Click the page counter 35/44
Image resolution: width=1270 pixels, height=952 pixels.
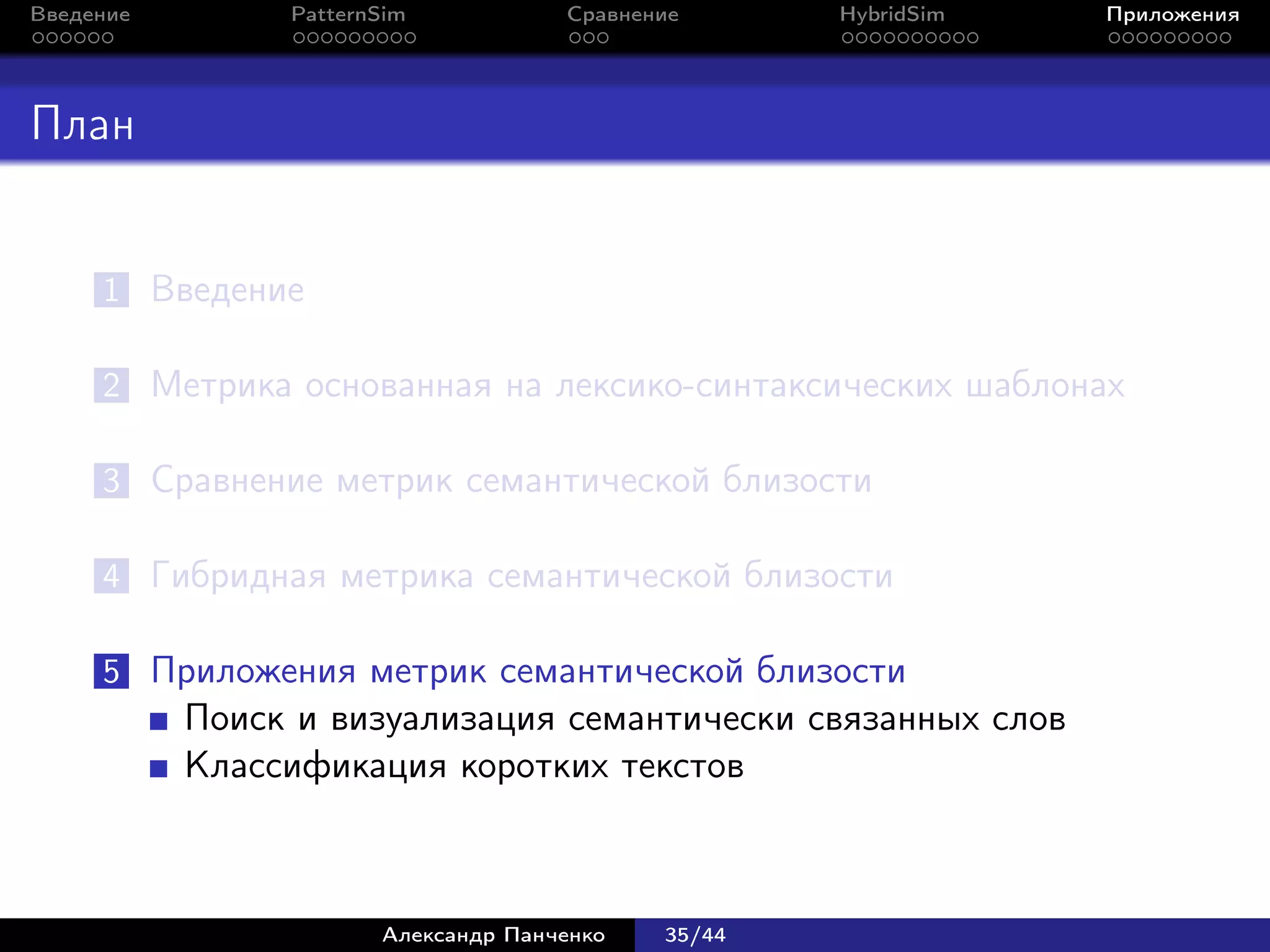pos(695,935)
